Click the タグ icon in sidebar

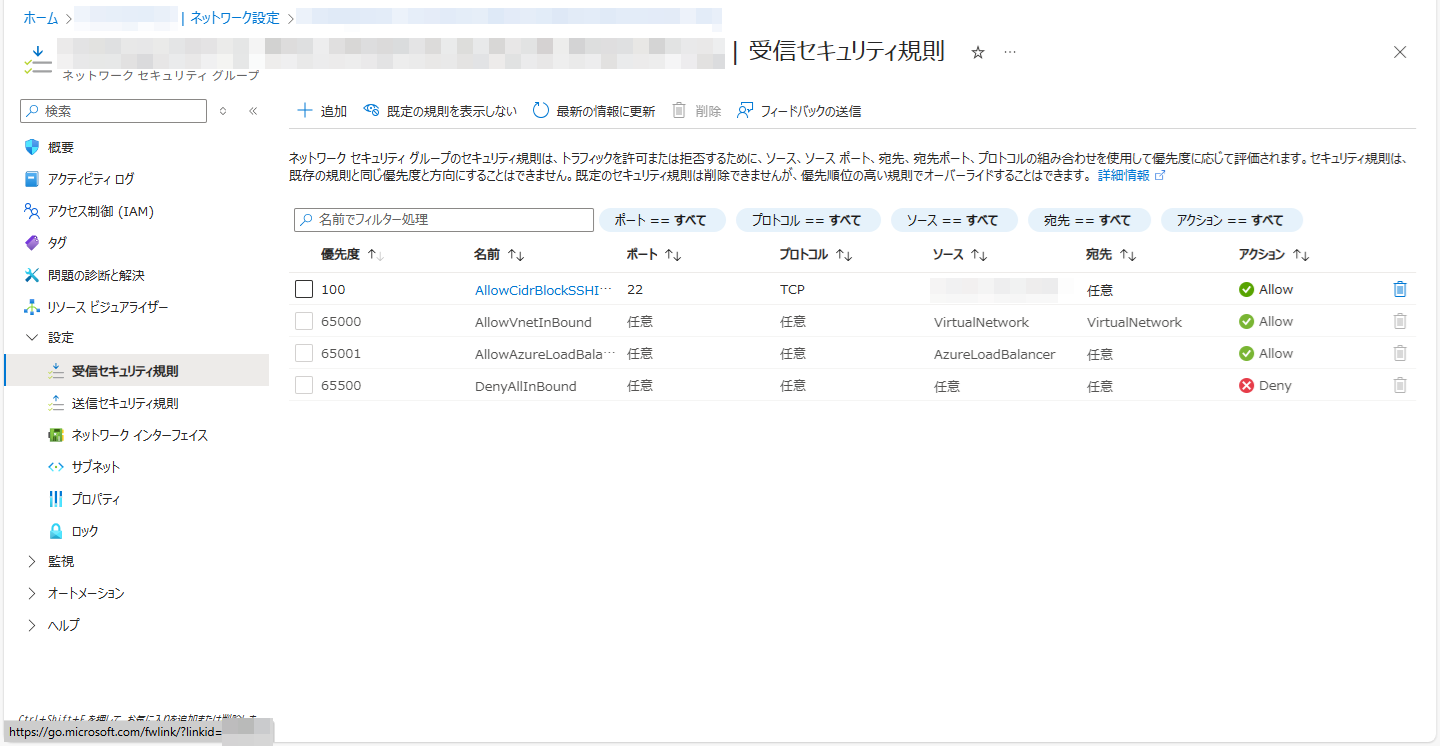click(32, 243)
